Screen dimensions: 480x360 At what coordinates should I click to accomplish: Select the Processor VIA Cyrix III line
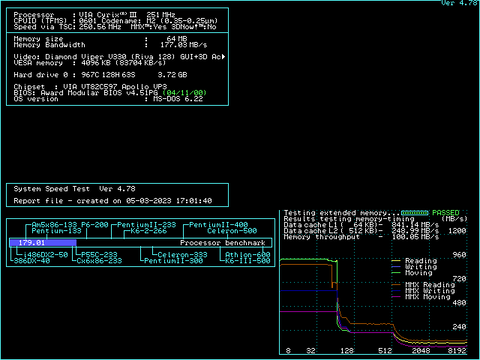[x=94, y=15]
